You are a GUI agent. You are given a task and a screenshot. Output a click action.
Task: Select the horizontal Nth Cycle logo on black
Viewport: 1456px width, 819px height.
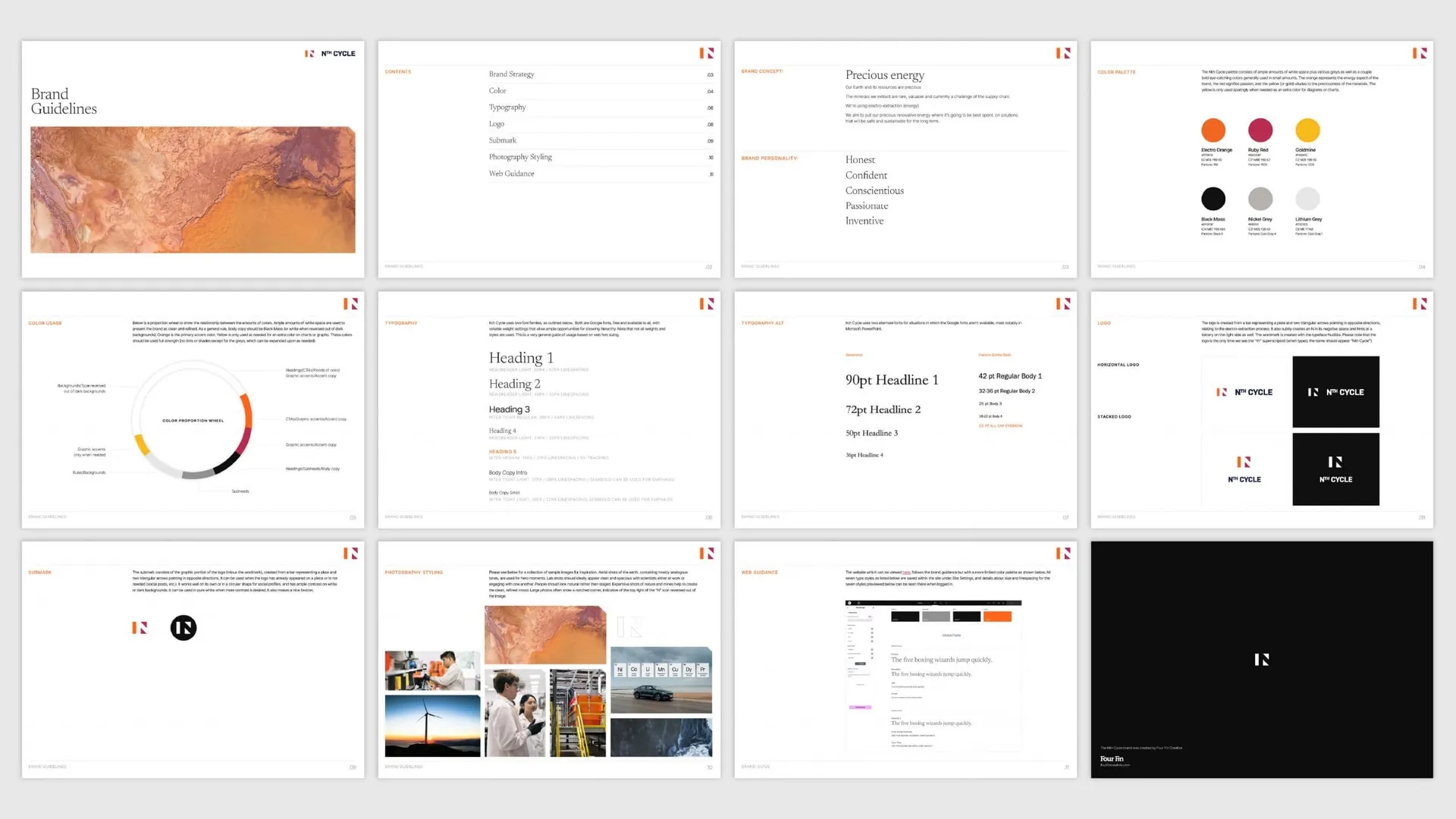(1335, 392)
